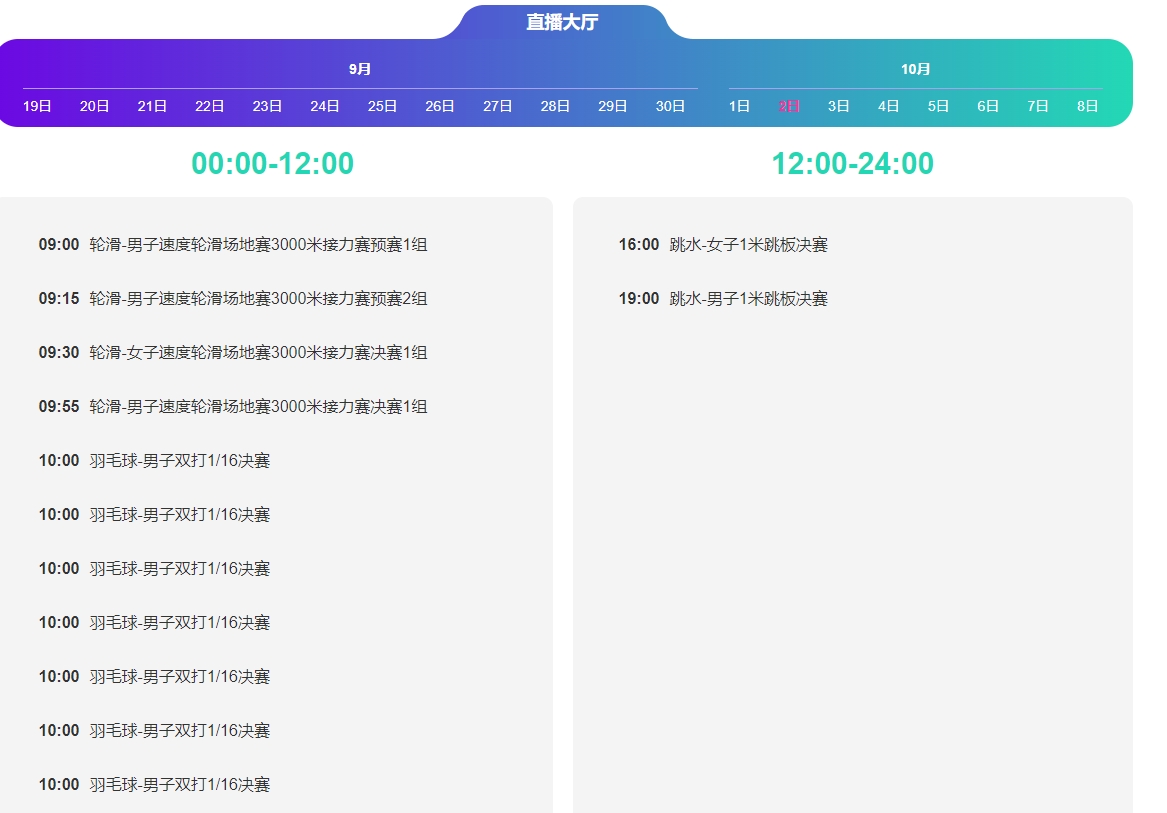Screen dimensions: 1167x813
Task: Click the 直播大厅 header tab
Action: click(x=562, y=22)
